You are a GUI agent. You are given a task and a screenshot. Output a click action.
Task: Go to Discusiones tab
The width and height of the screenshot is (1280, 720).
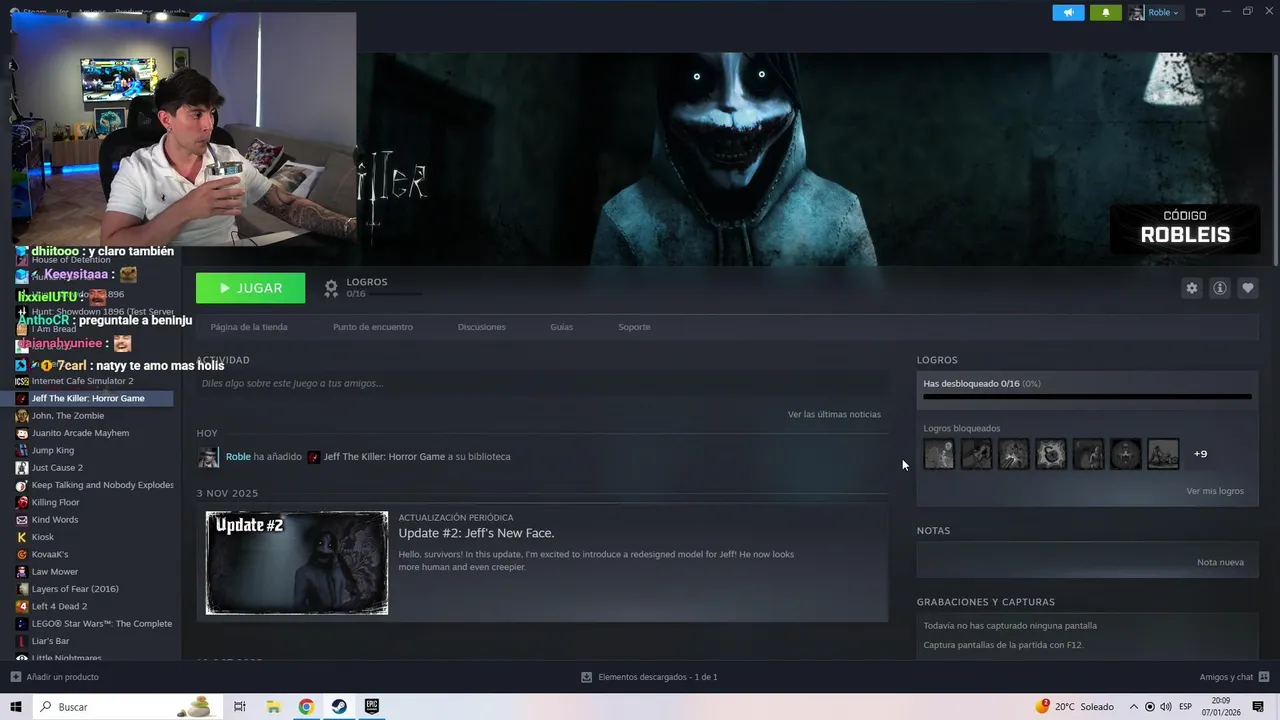pyautogui.click(x=481, y=327)
